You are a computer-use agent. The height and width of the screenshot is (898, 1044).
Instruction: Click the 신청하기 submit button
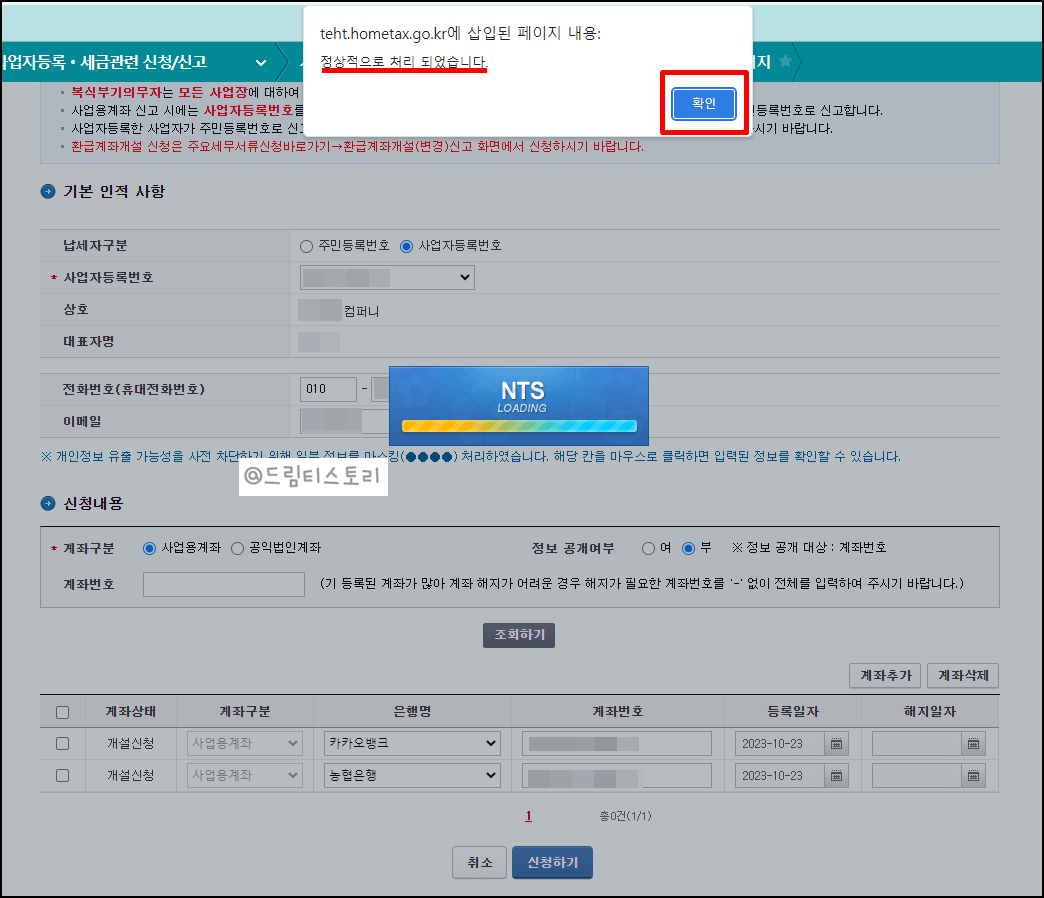click(x=552, y=862)
